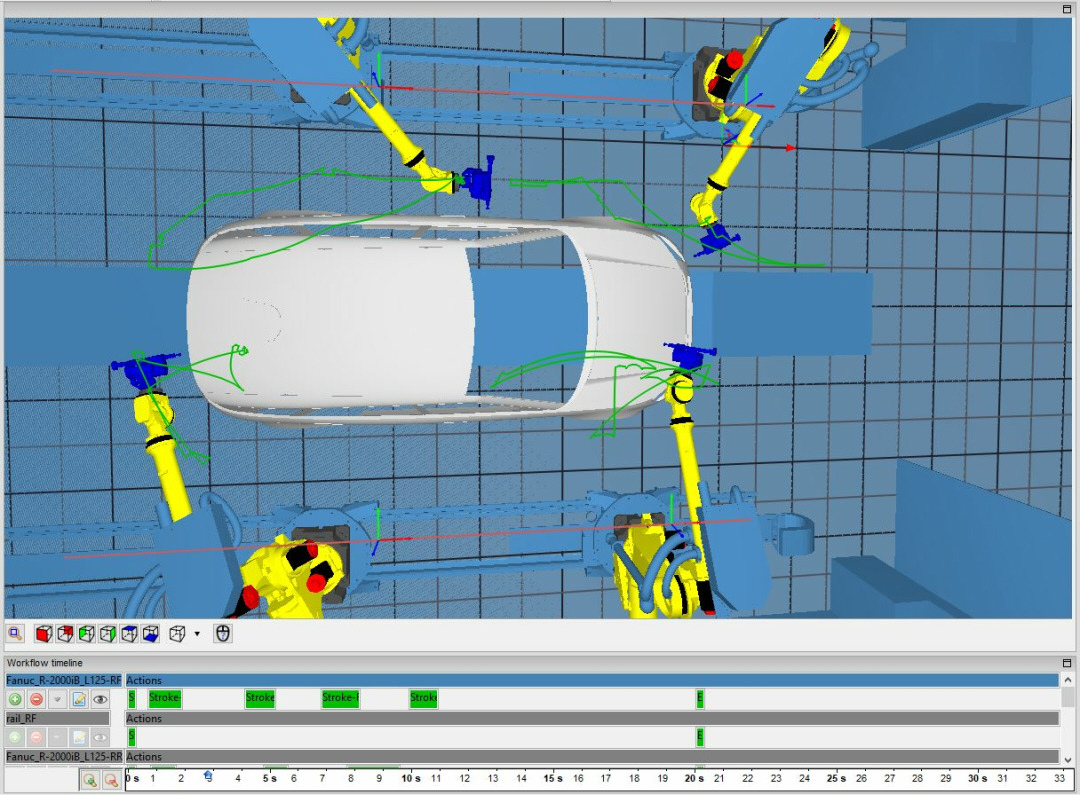Image resolution: width=1080 pixels, height=795 pixels.
Task: Select the S start block in Fanuc RF row
Action: coord(132,698)
